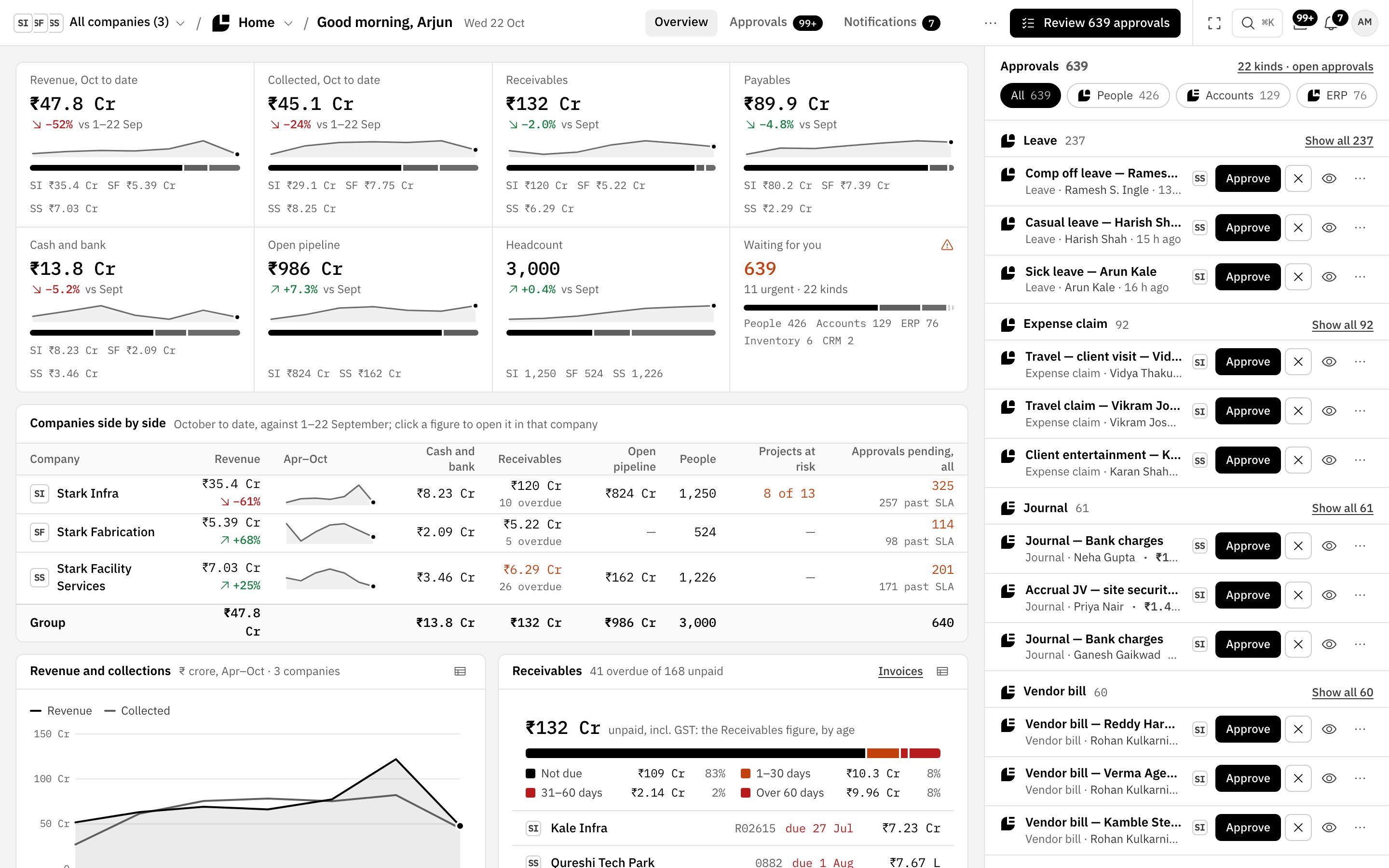
Task: Open the AM user avatar
Action: point(1365,23)
